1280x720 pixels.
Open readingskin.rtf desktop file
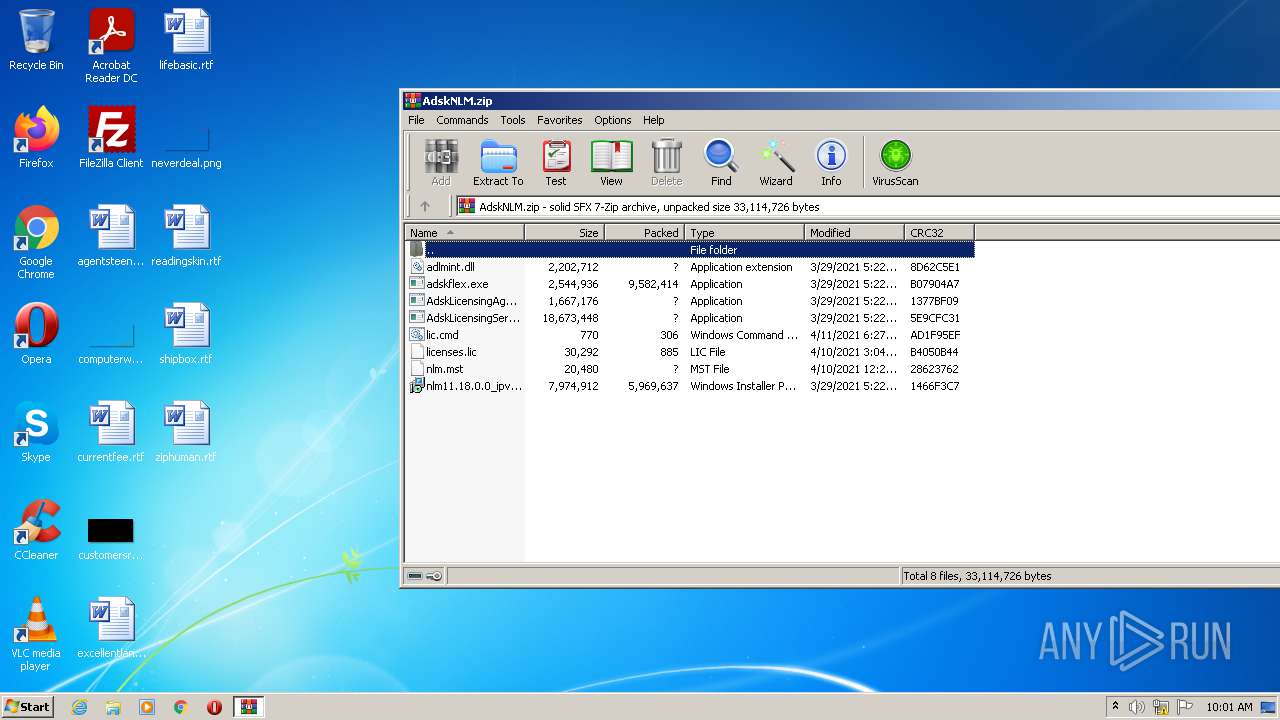(186, 236)
